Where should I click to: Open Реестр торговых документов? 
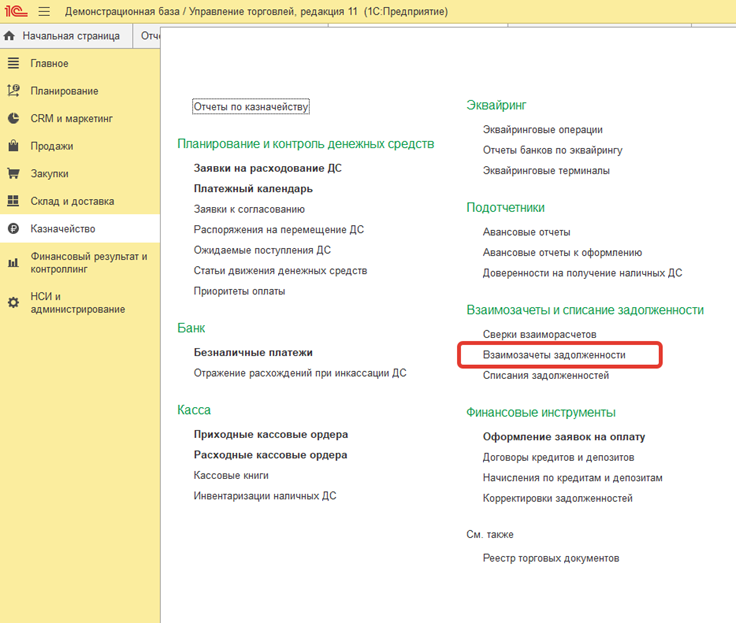click(550, 558)
